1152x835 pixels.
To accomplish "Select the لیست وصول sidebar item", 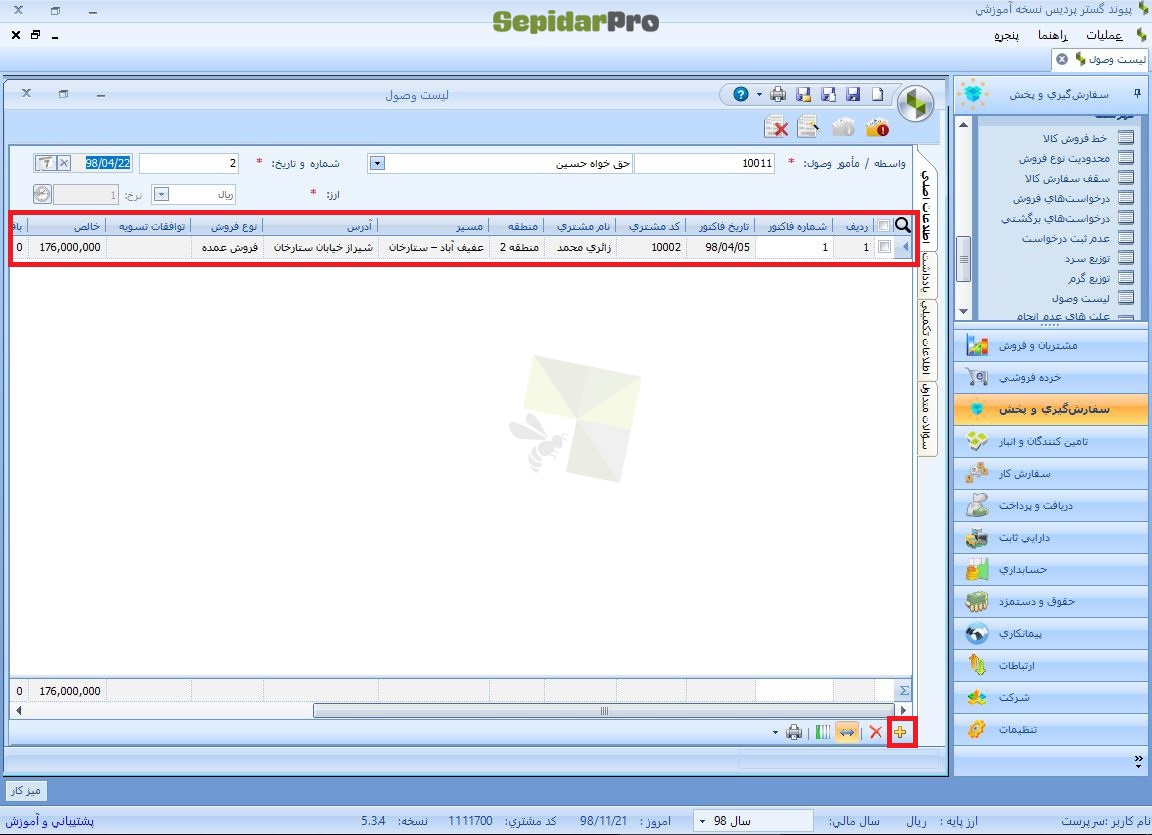I will point(1081,298).
